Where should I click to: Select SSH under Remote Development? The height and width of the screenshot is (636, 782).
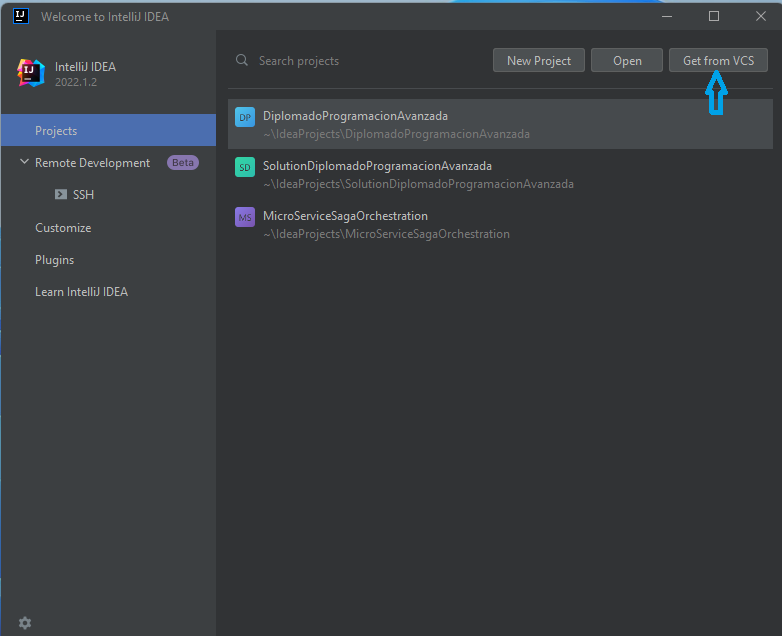coord(83,195)
